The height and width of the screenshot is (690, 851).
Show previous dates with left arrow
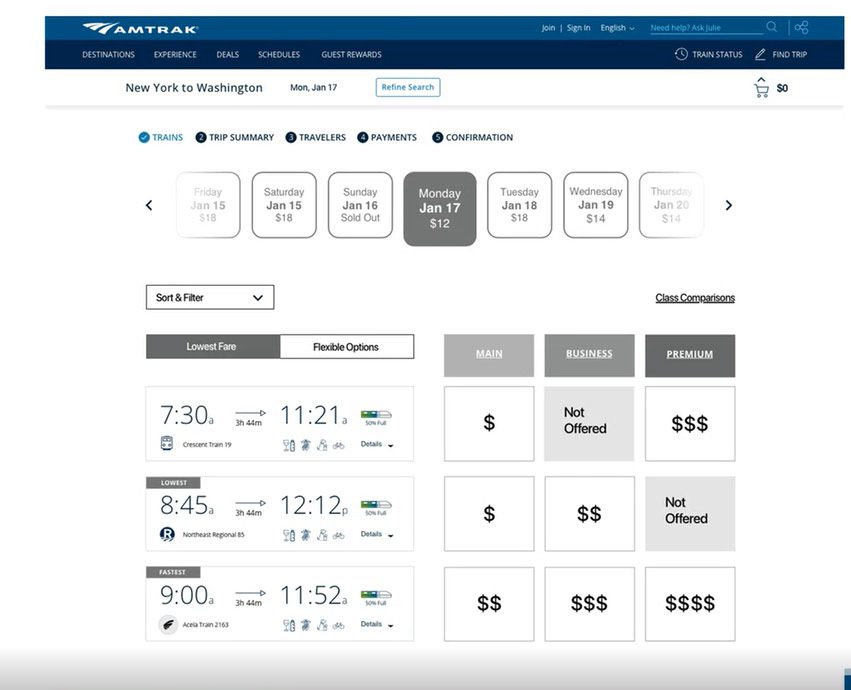coord(149,206)
